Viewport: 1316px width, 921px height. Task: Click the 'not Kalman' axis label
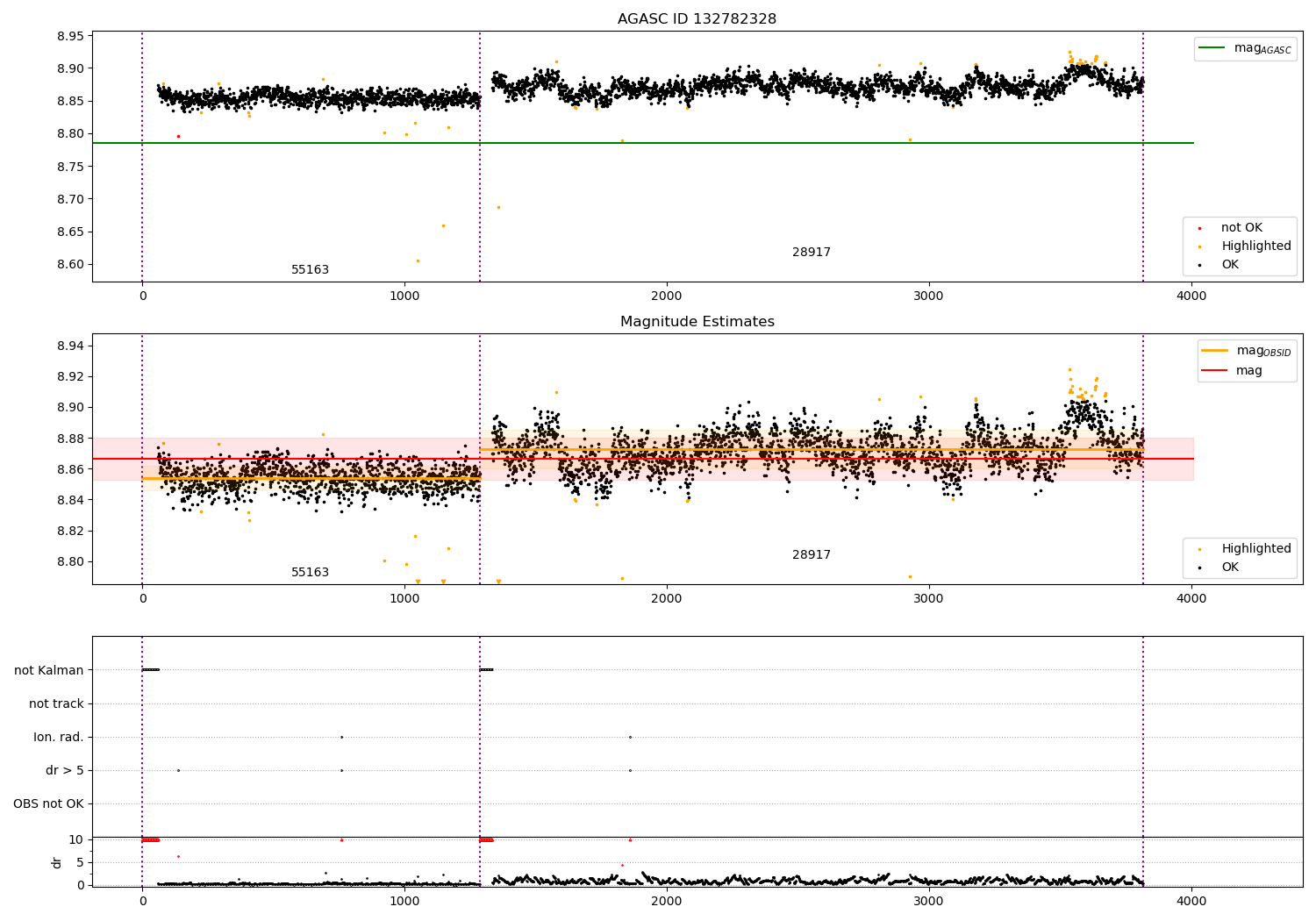[49, 670]
